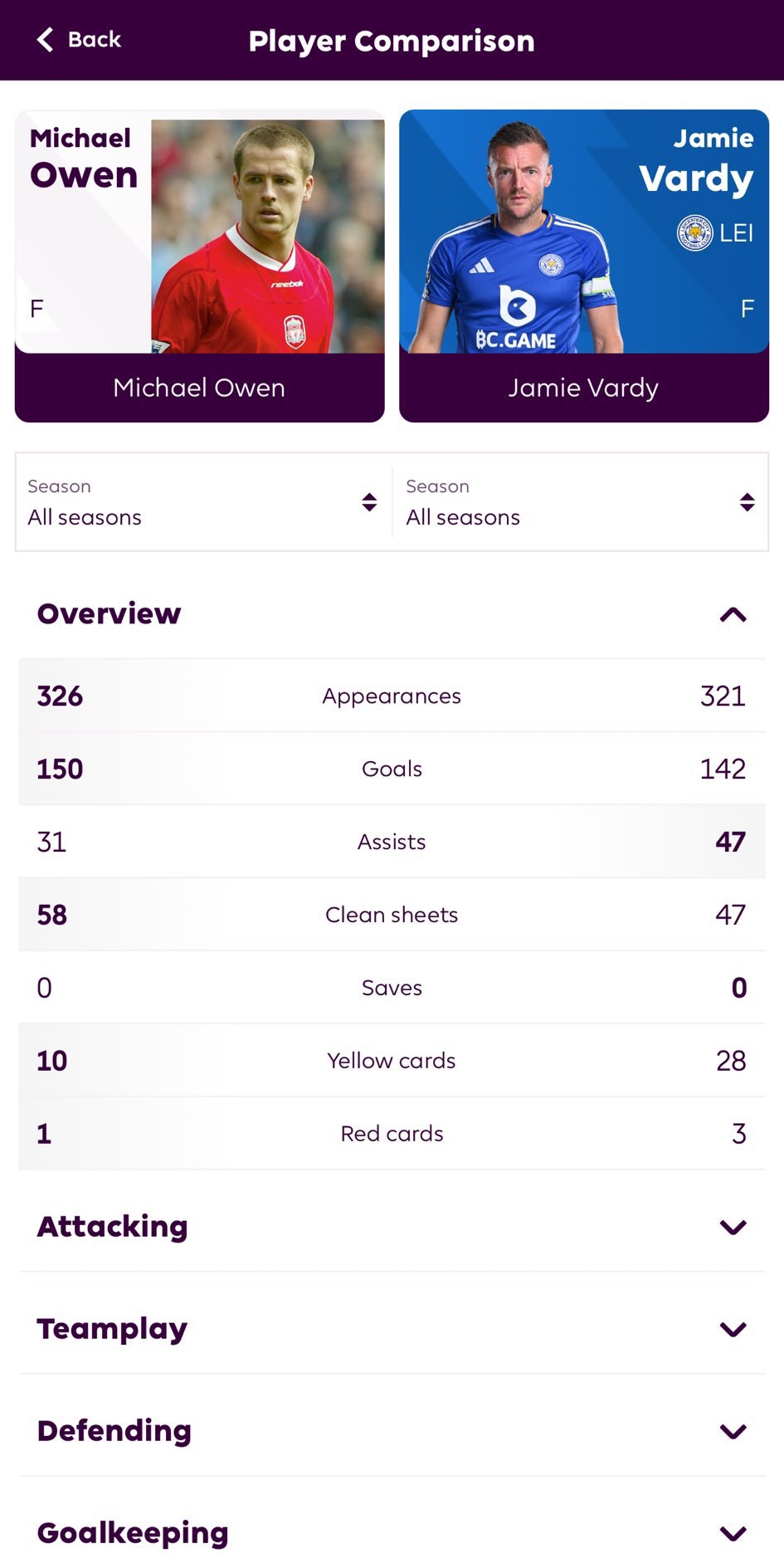Tap the back arrow icon
784x1563 pixels.
[x=46, y=39]
